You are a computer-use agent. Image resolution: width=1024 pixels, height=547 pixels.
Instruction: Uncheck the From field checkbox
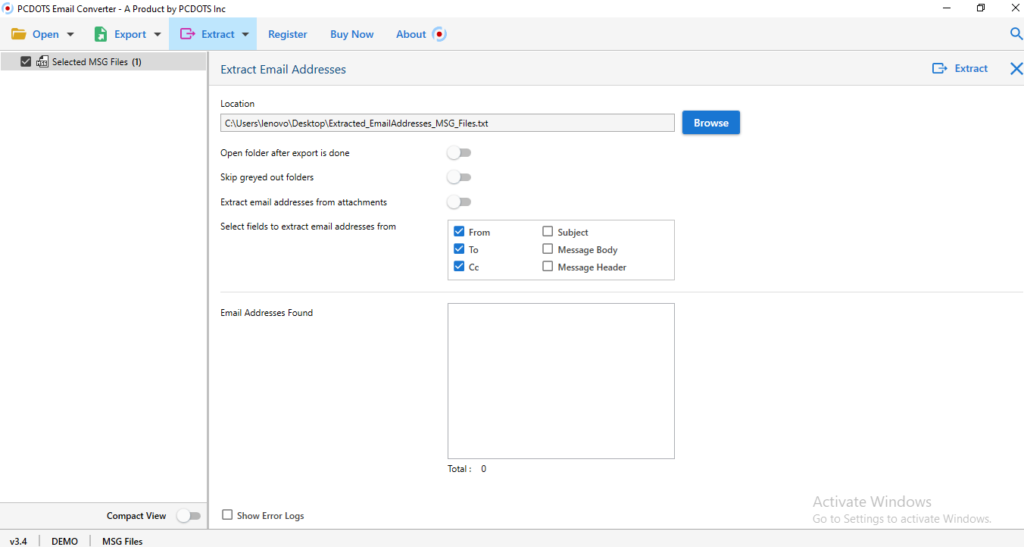pyautogui.click(x=459, y=232)
